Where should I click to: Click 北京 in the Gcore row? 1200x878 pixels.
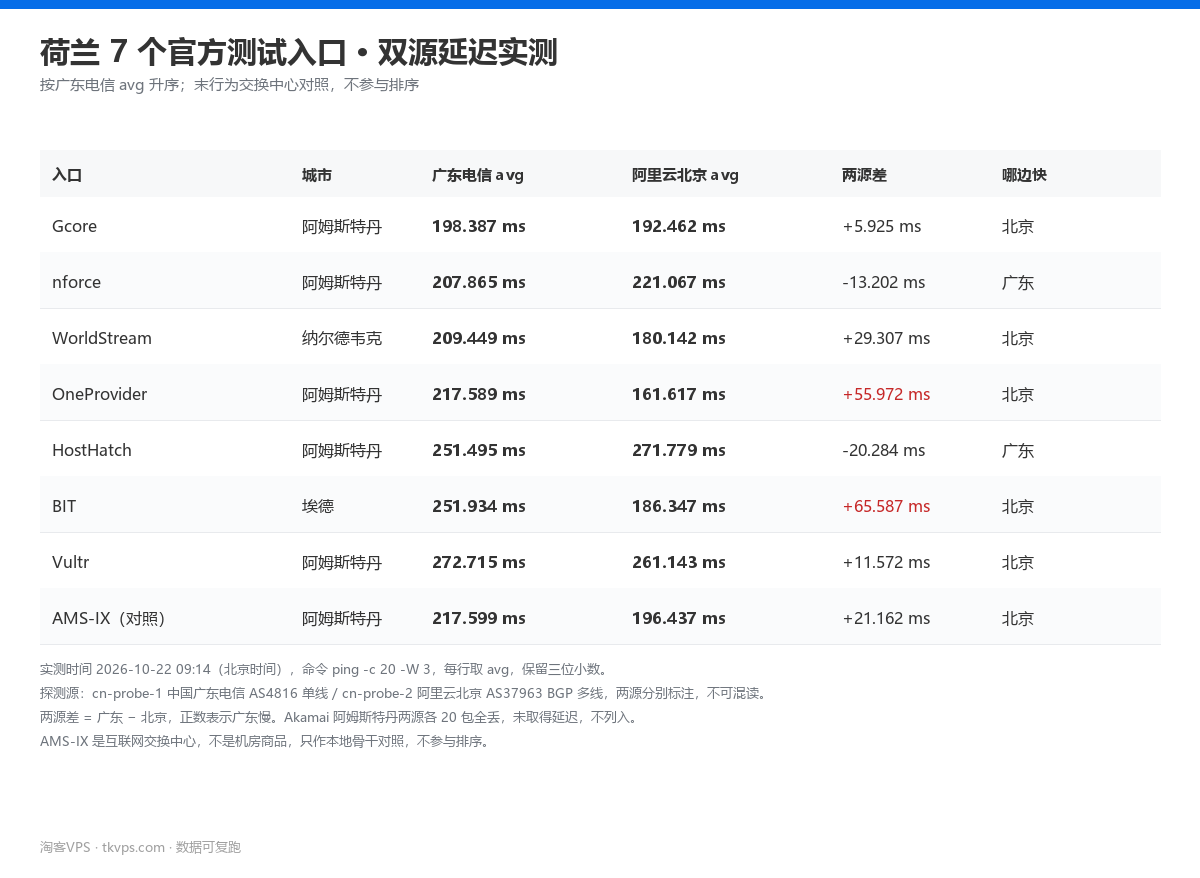click(1018, 226)
